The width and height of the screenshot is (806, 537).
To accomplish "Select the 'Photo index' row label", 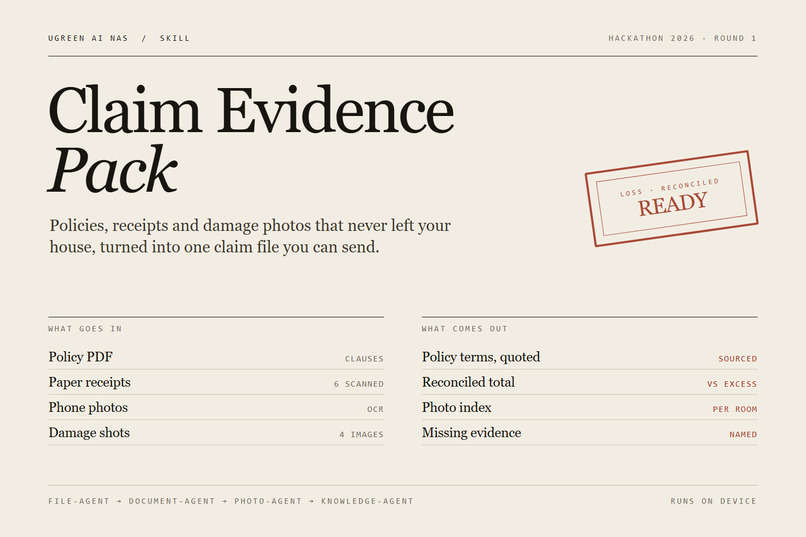I will (456, 408).
